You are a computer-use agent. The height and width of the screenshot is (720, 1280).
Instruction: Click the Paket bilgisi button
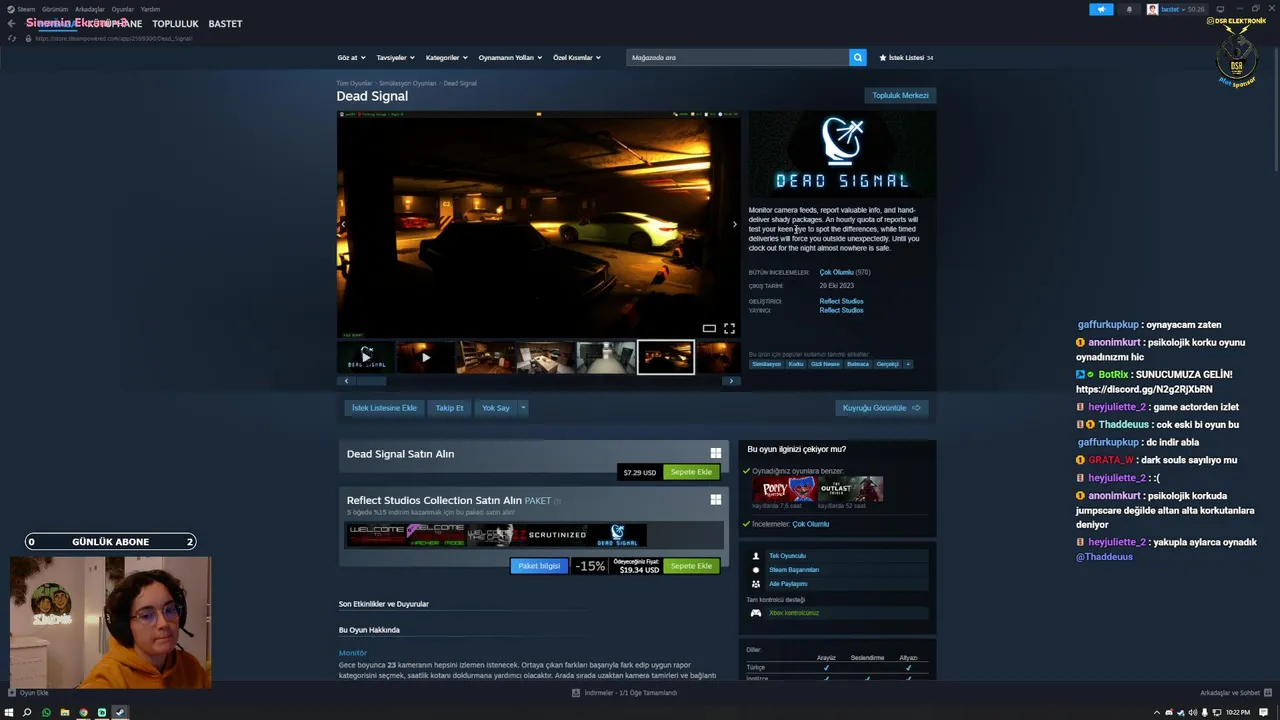click(x=539, y=566)
